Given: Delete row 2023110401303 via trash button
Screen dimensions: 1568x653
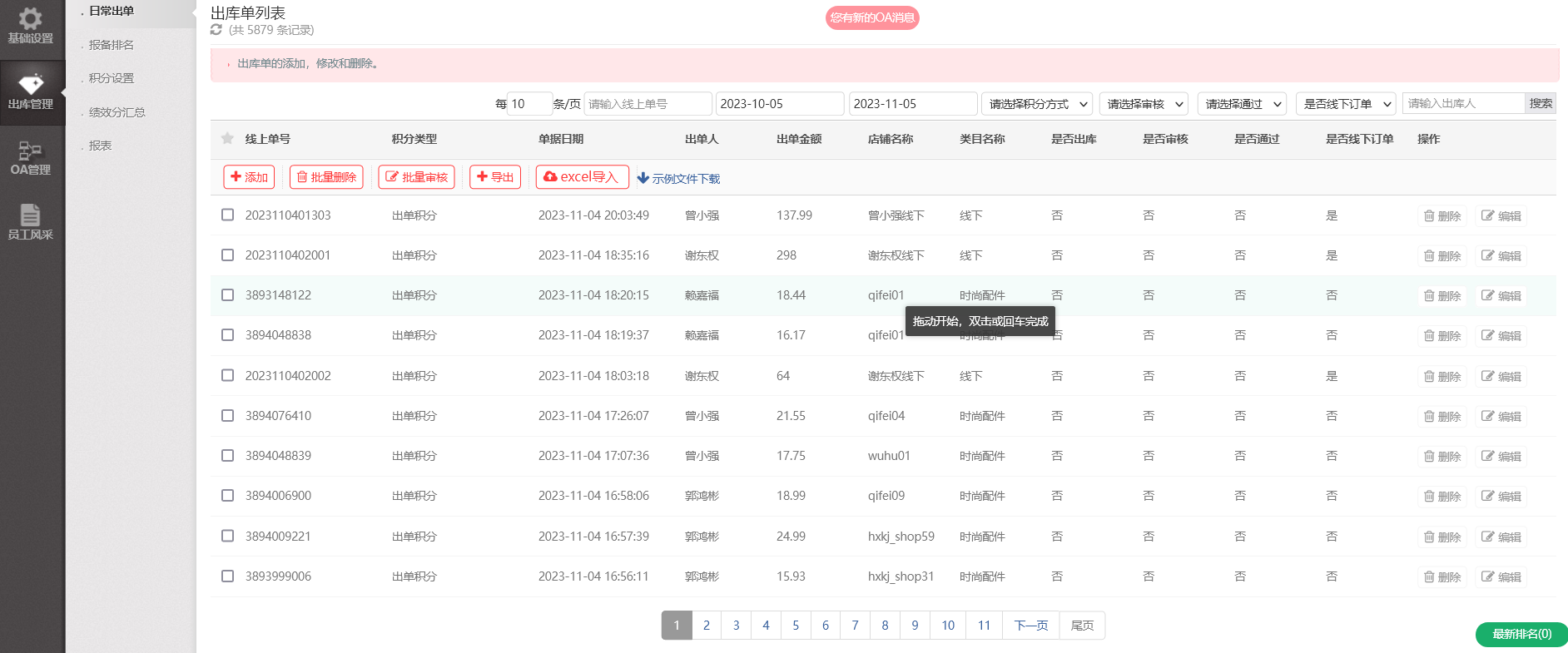Looking at the screenshot, I should tap(1443, 216).
